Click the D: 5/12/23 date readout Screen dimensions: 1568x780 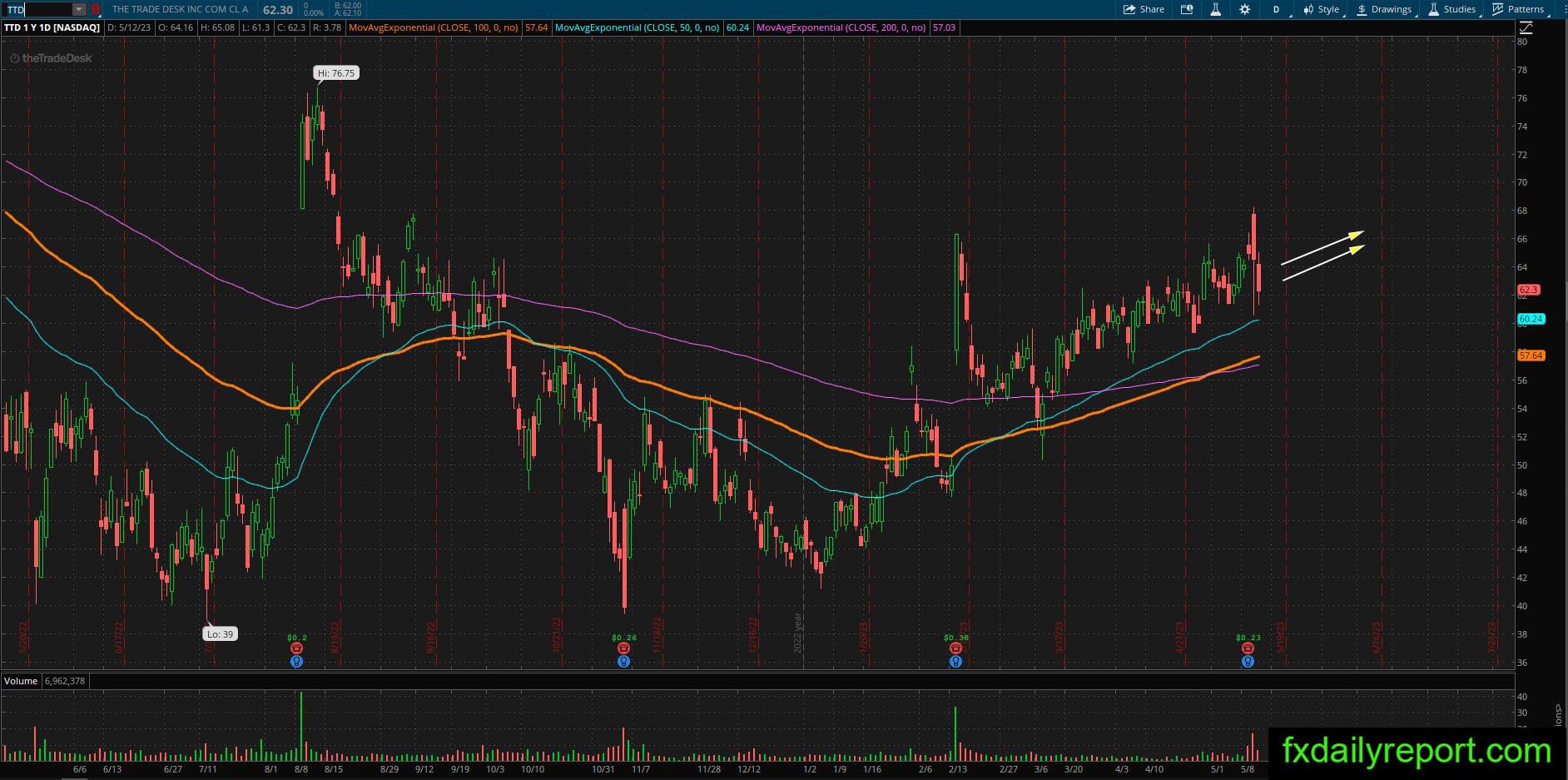click(x=130, y=27)
